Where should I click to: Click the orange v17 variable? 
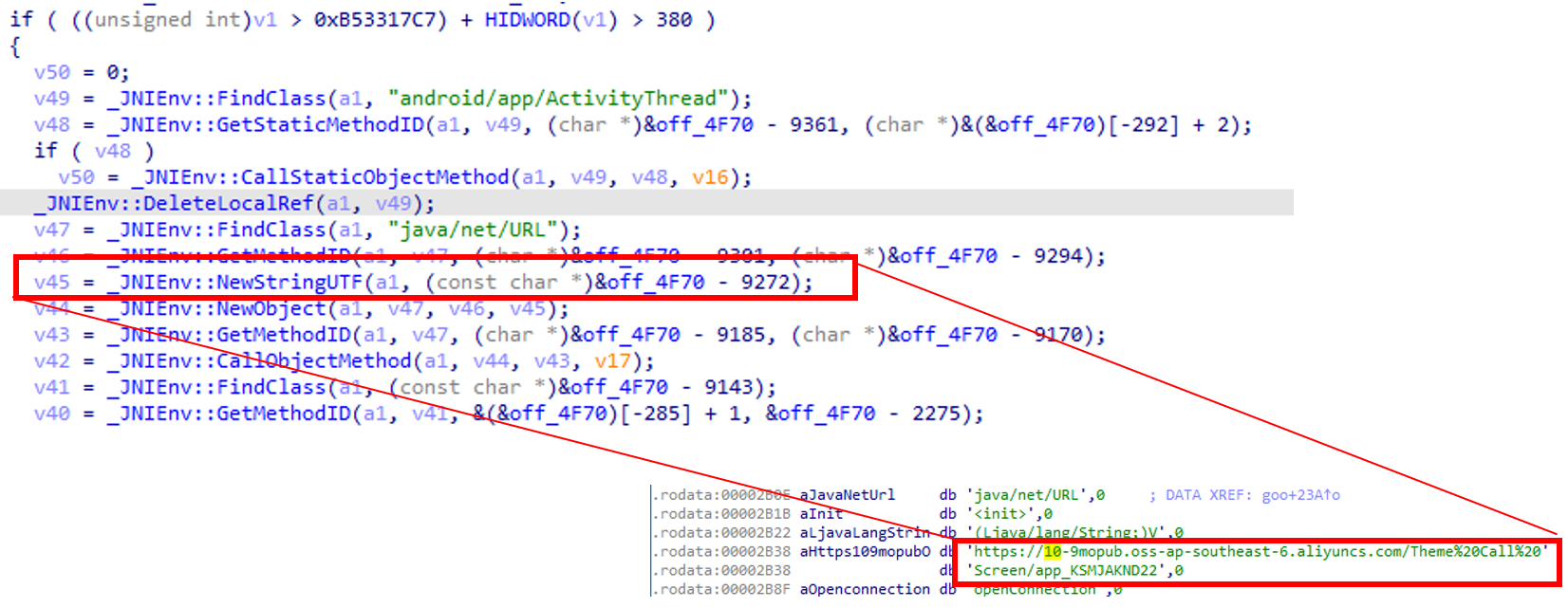point(612,361)
